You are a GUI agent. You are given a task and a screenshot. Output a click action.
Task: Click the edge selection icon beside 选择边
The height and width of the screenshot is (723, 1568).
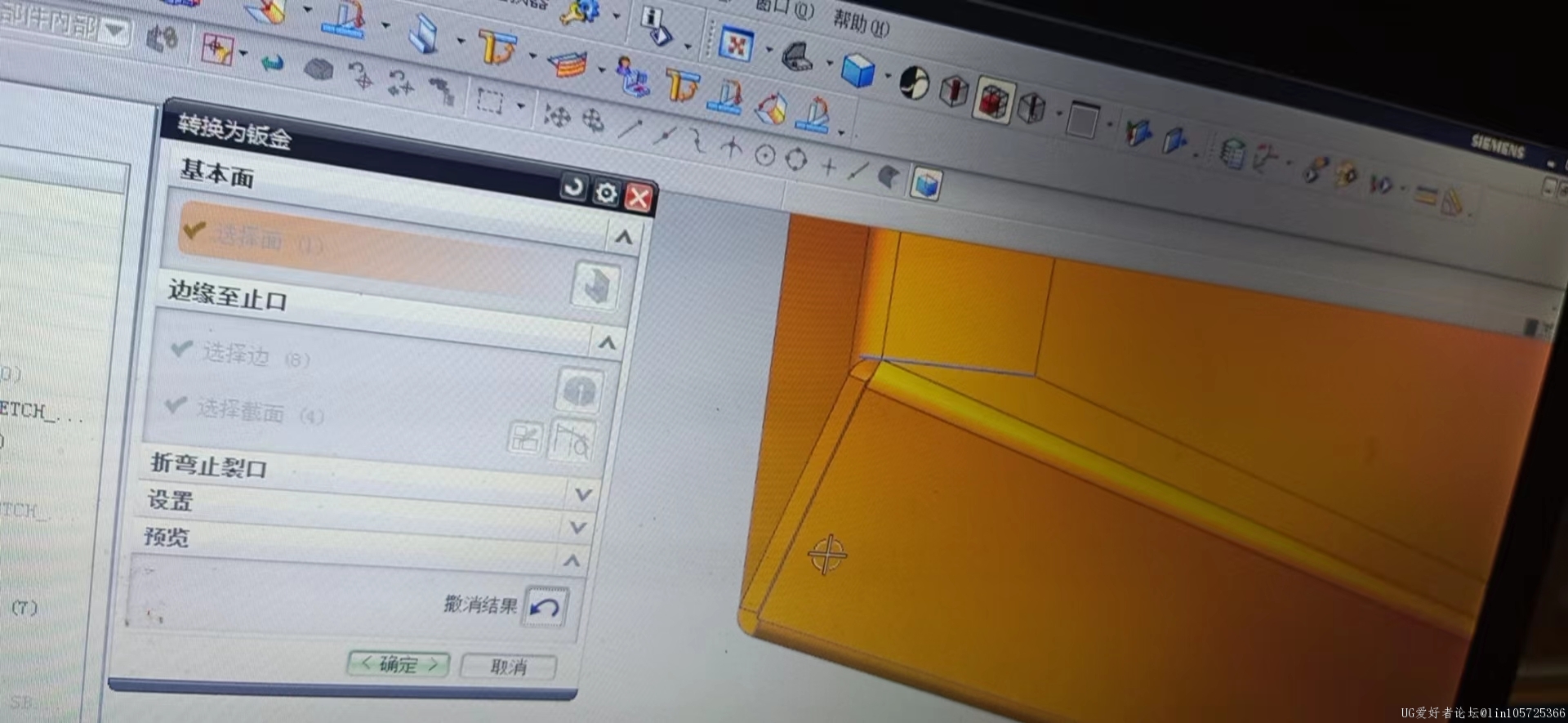pyautogui.click(x=580, y=391)
